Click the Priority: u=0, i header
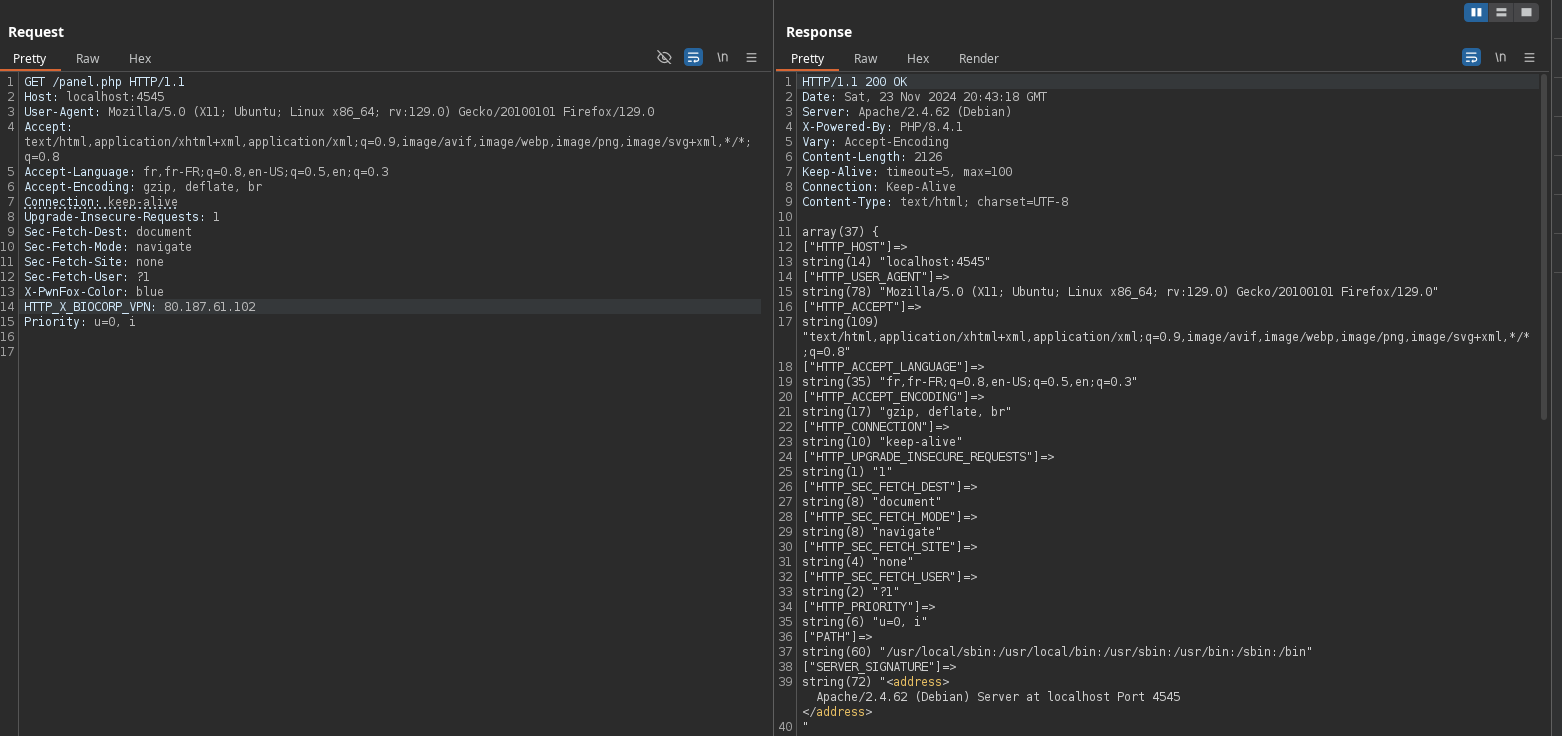This screenshot has width=1562, height=736. click(x=80, y=322)
